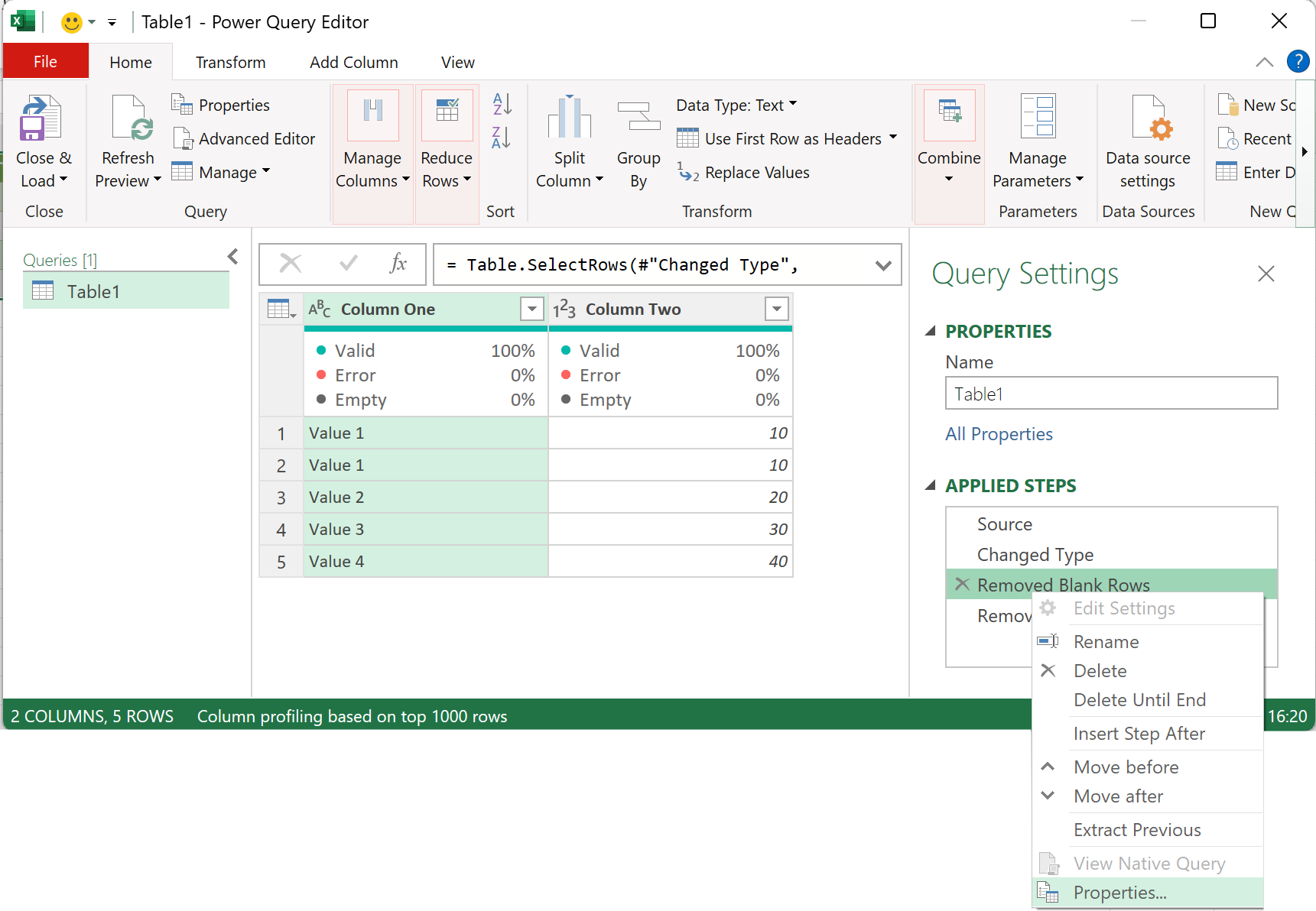
Task: Collapse the ribbon with the caret
Action: tap(1264, 62)
